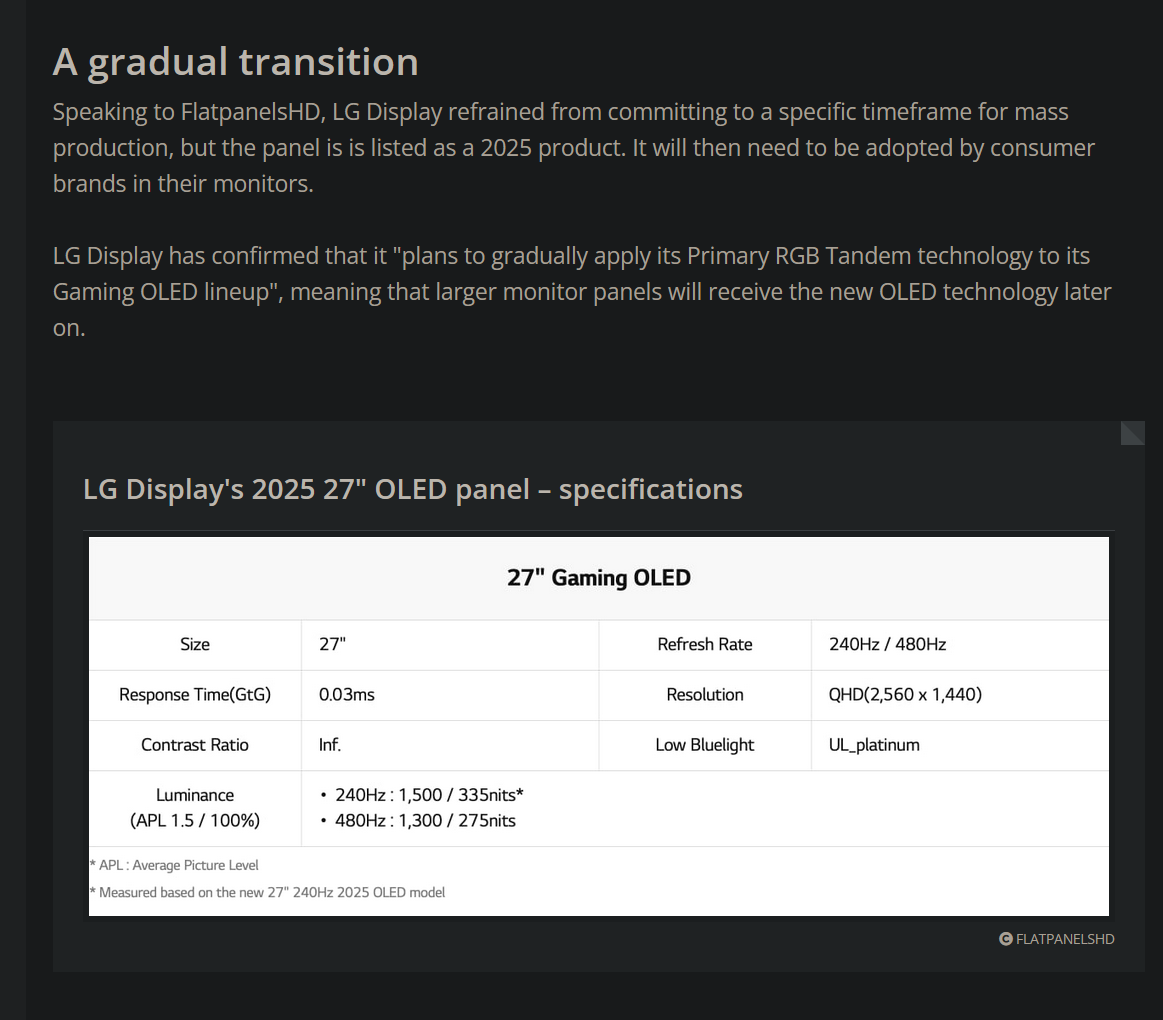Click the Luminance (APL 1.5 / 100%) cell

pyautogui.click(x=194, y=808)
